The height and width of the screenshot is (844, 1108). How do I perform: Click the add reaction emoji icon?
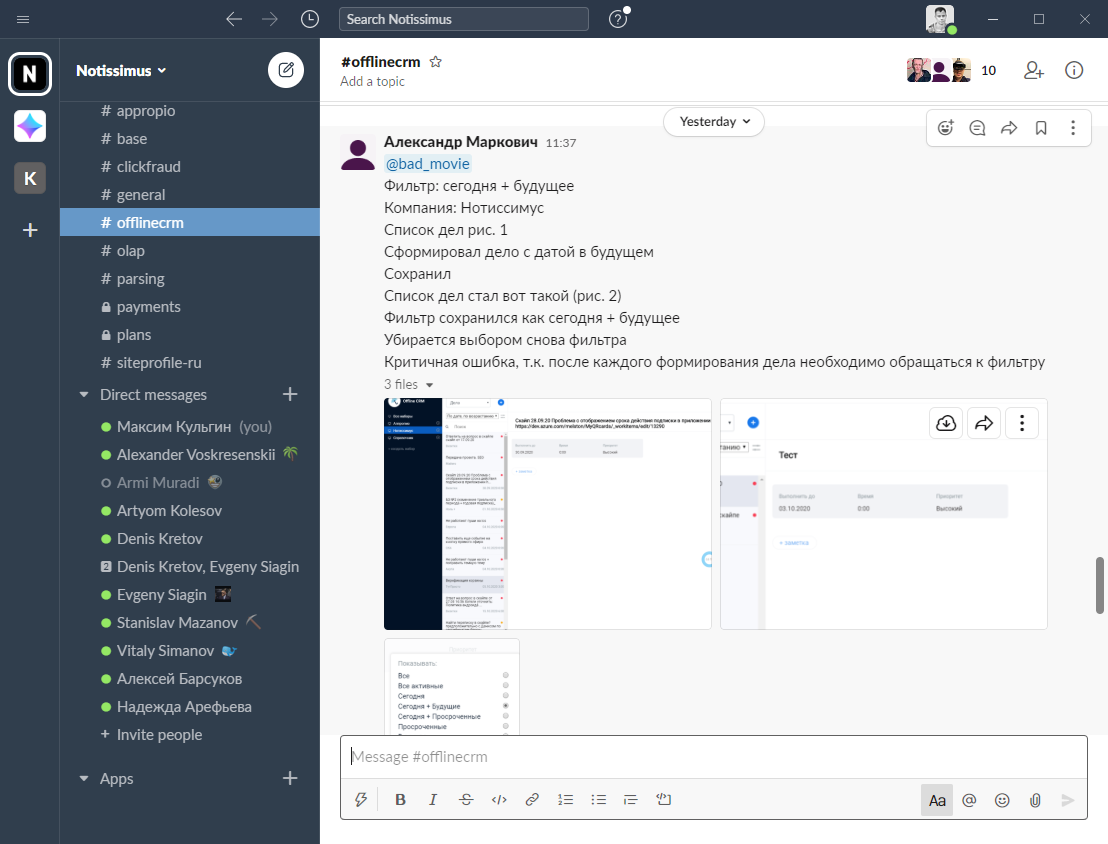point(946,127)
